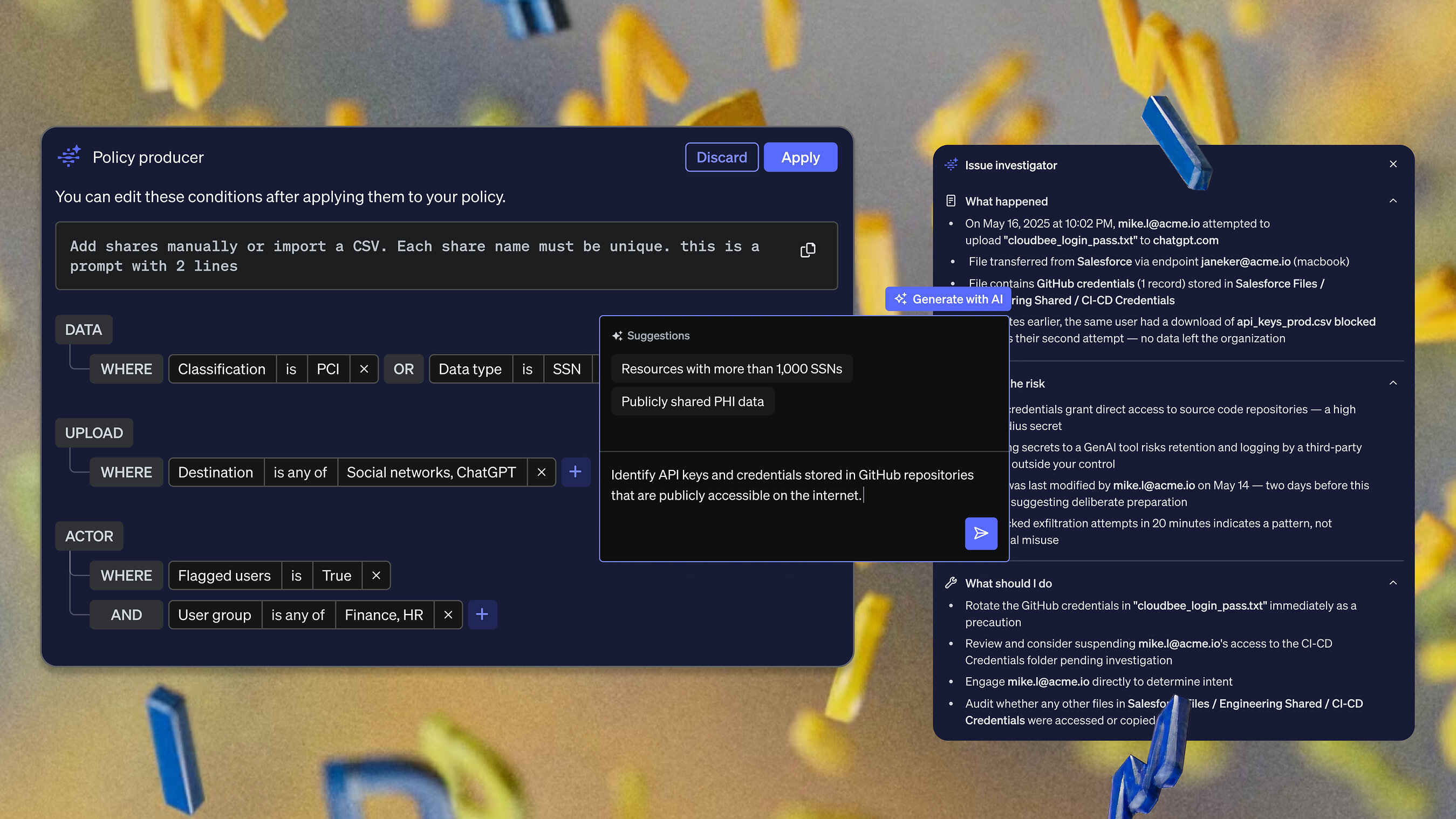The height and width of the screenshot is (819, 1456).
Task: Click GitHub credentials bold text
Action: 1085,283
